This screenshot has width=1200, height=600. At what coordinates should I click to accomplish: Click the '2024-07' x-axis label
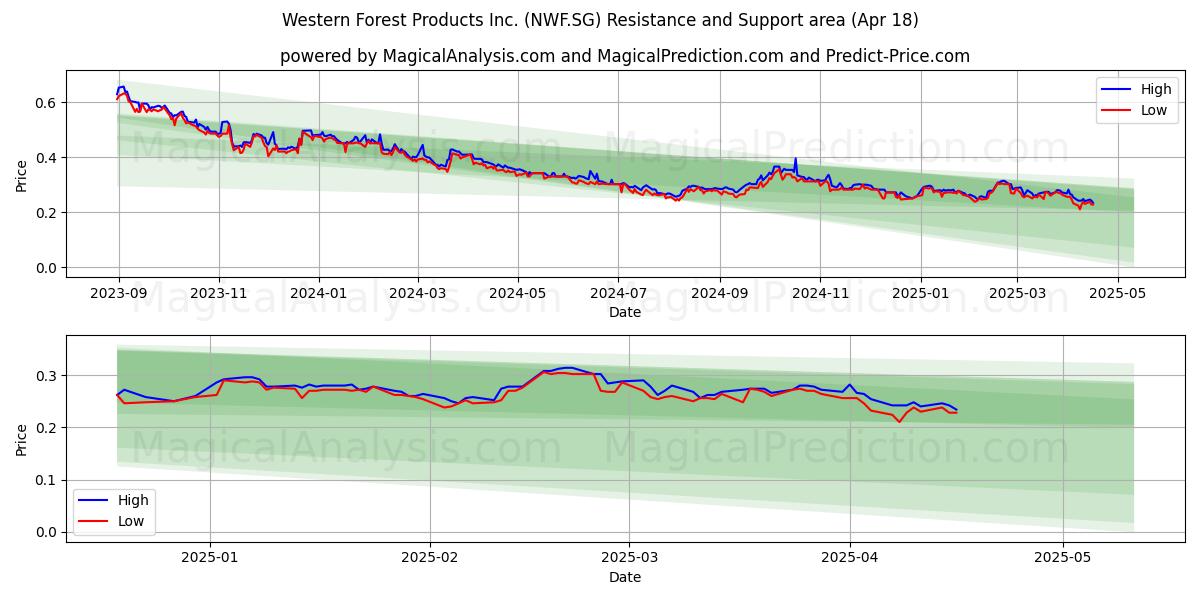[617, 294]
